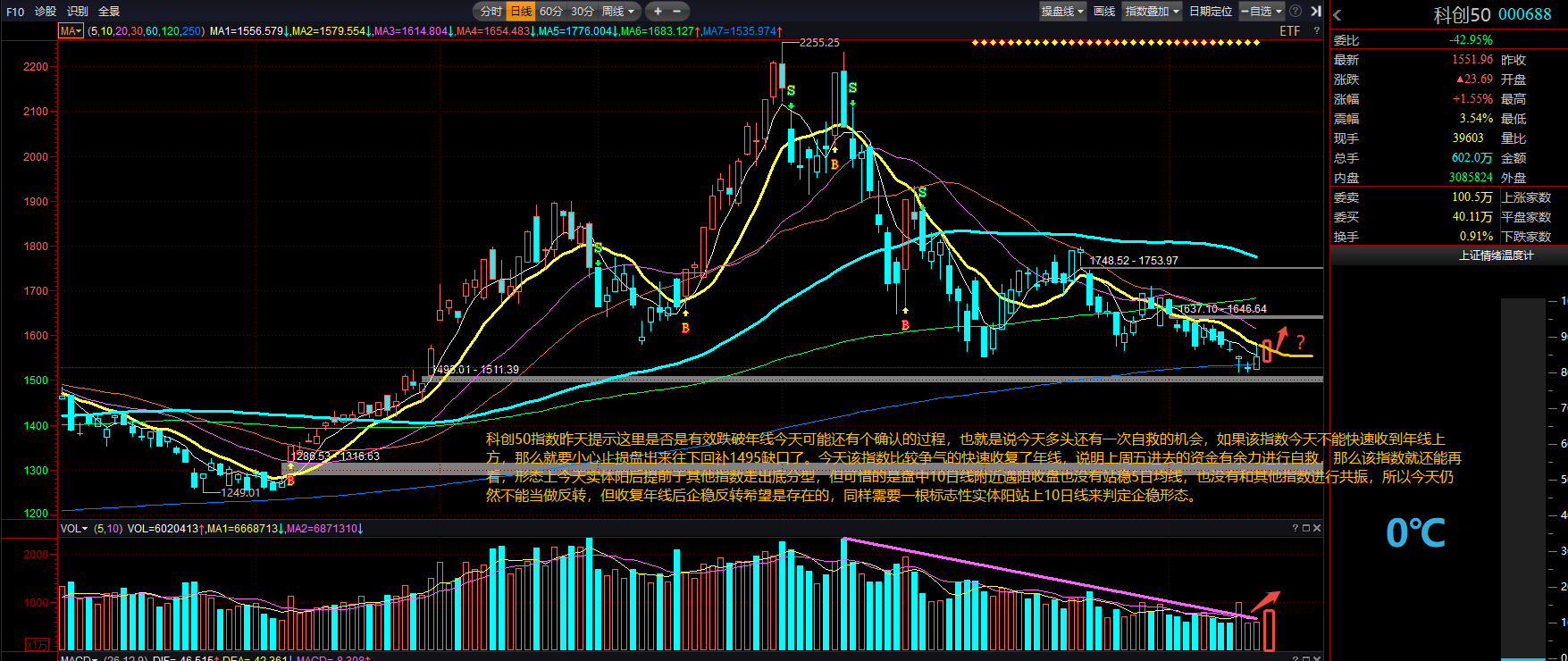Open the F10 company info page
This screenshot has height=661, width=1568.
pos(15,12)
